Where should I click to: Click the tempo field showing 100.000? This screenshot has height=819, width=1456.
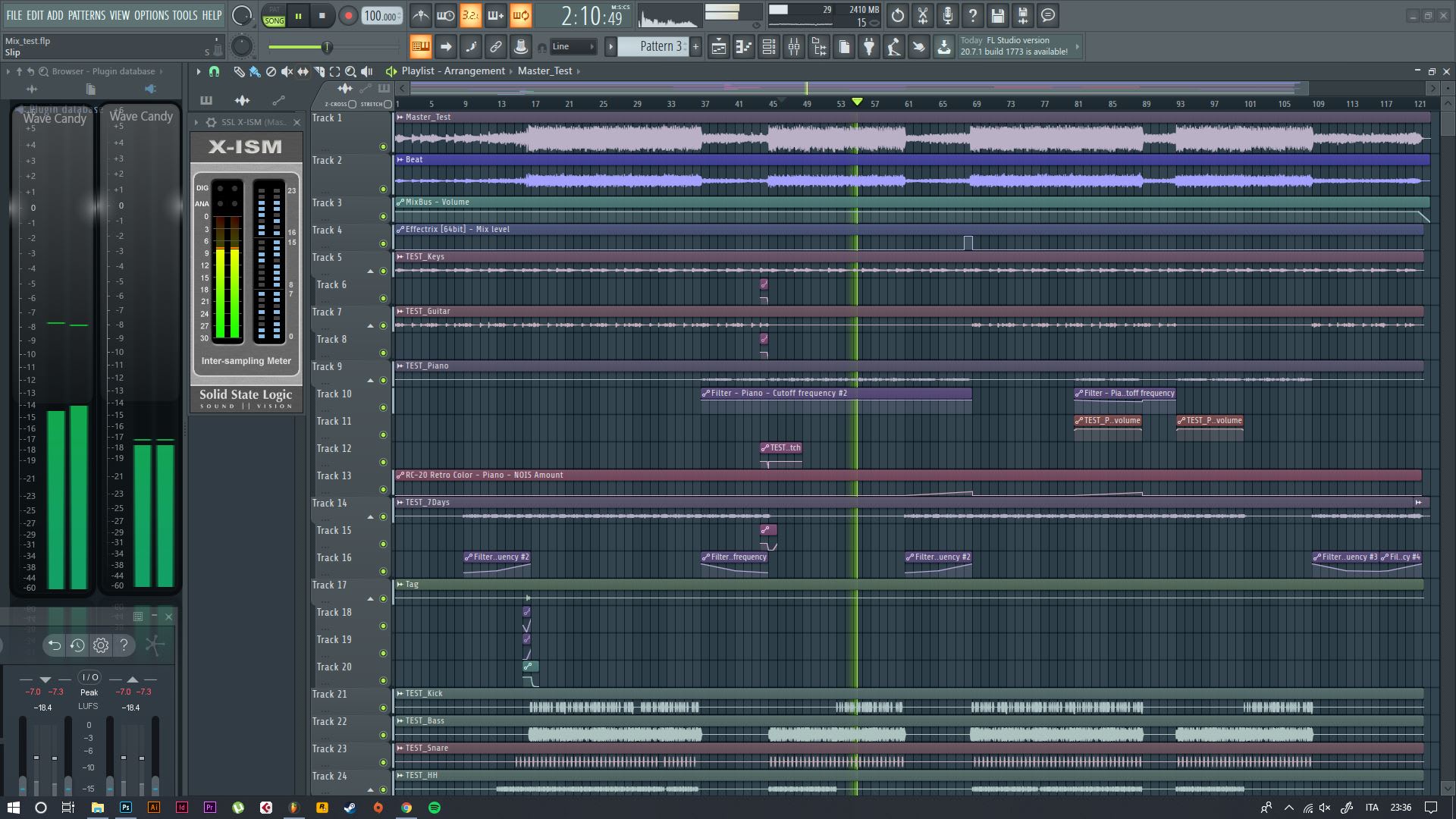pos(382,16)
